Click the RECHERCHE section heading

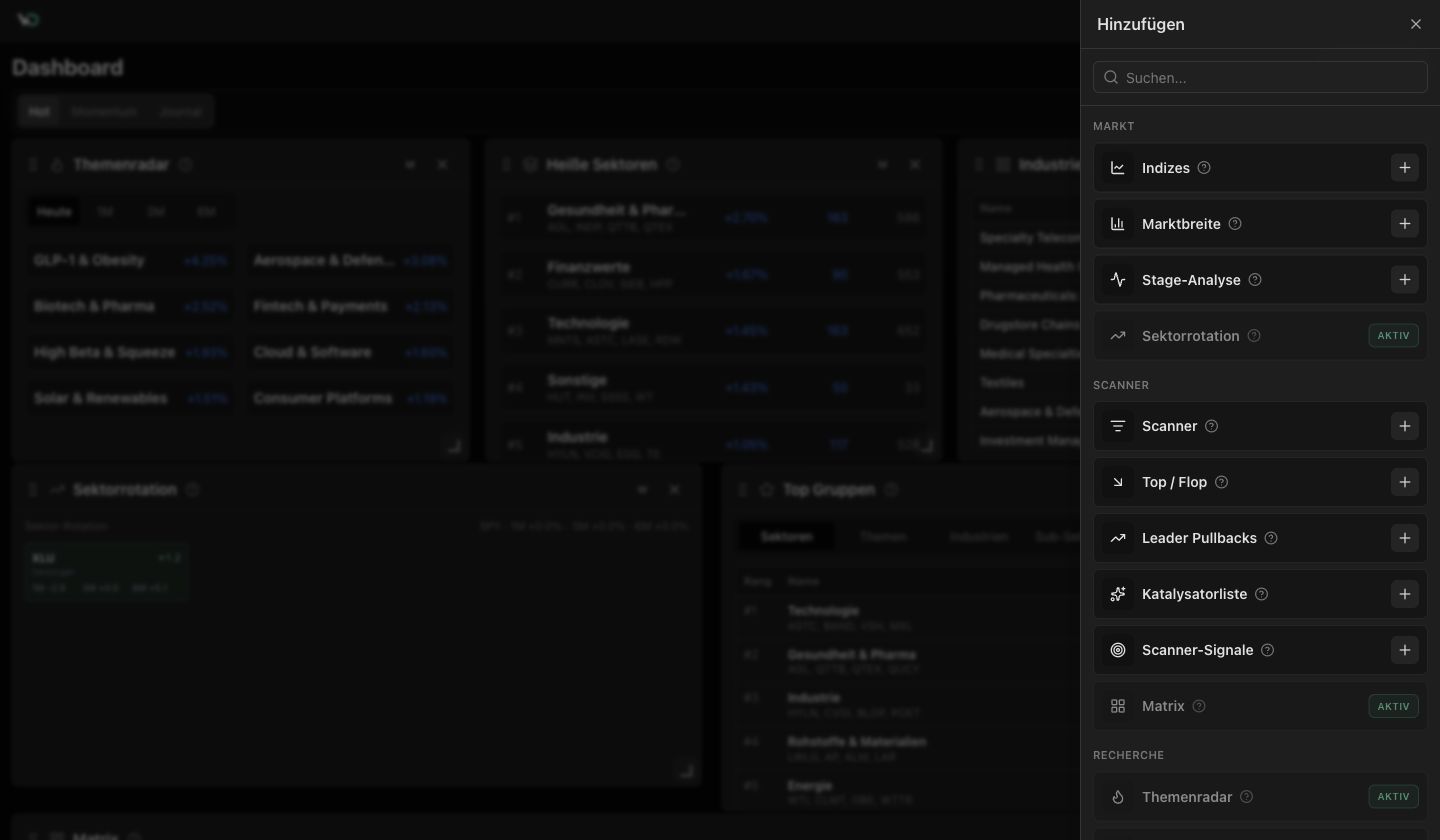pyautogui.click(x=1128, y=755)
